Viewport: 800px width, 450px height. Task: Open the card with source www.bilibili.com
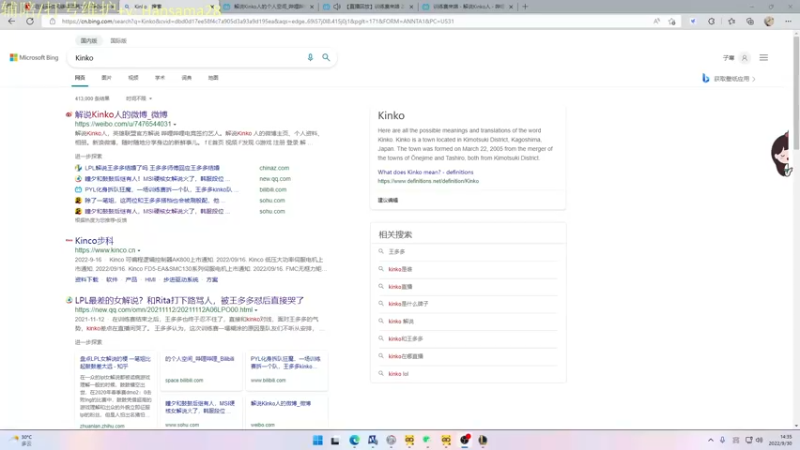[x=286, y=370]
